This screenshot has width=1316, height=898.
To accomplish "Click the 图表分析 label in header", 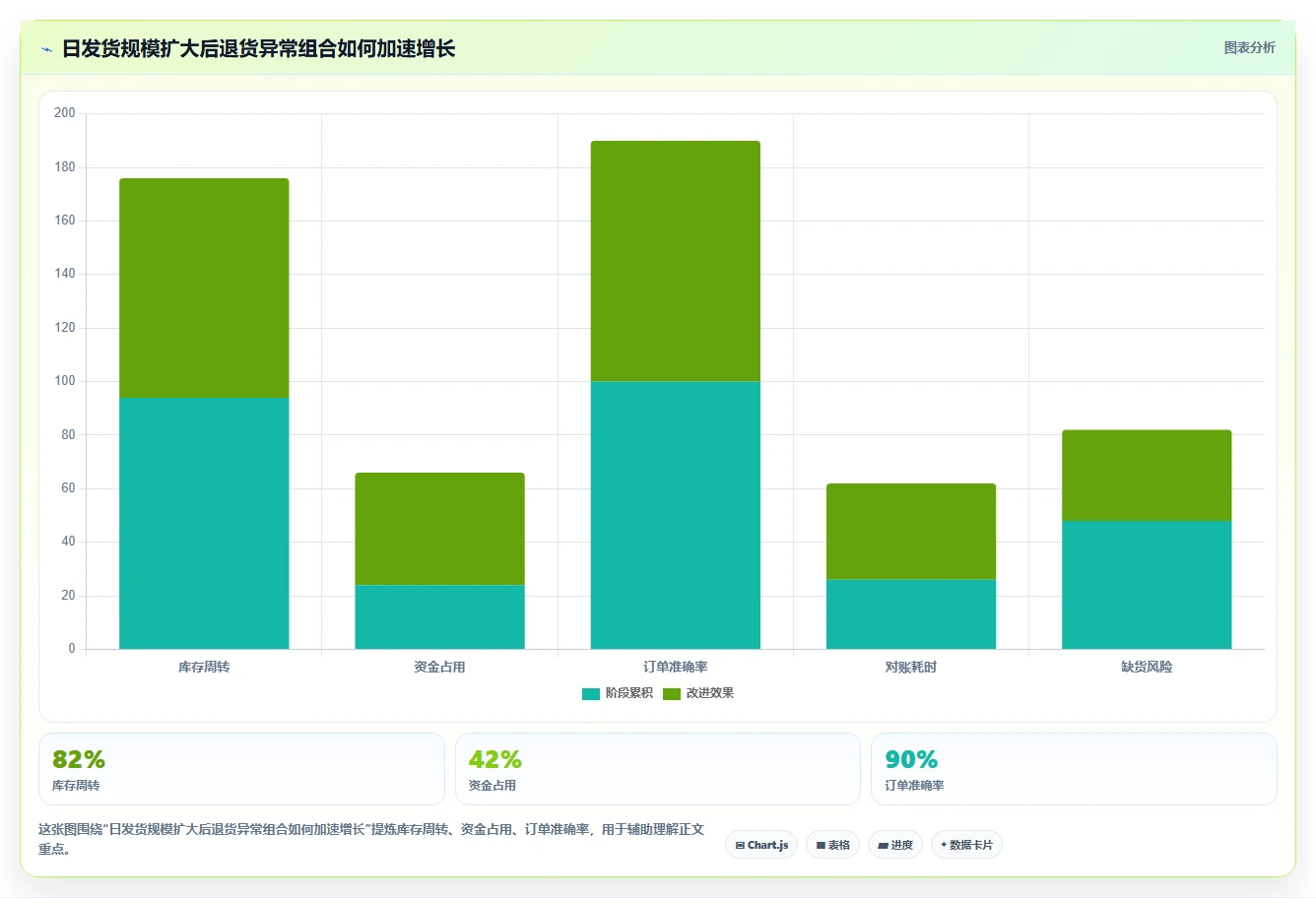I will tap(1249, 47).
